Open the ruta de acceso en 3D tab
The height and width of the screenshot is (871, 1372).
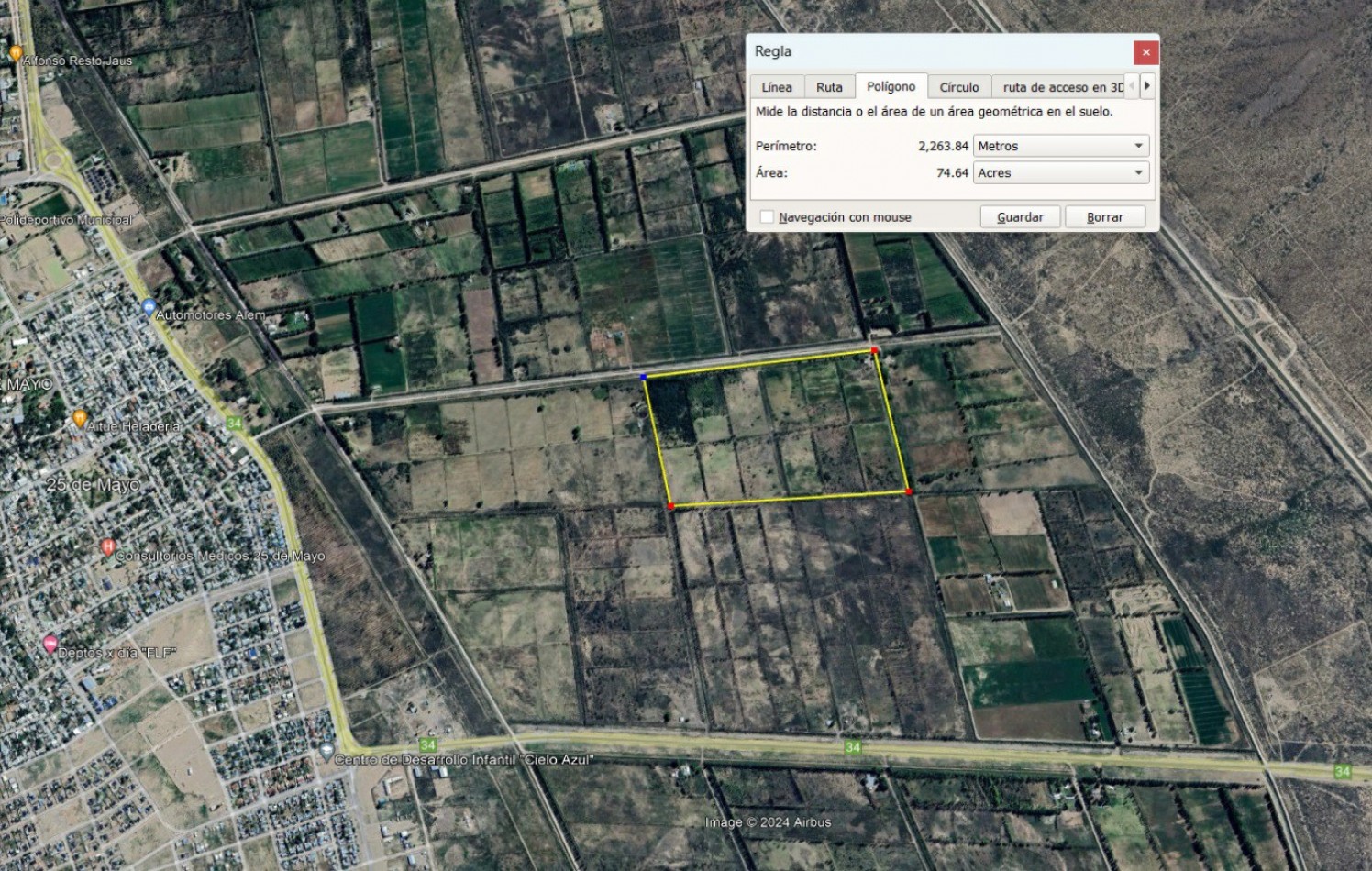(1062, 87)
